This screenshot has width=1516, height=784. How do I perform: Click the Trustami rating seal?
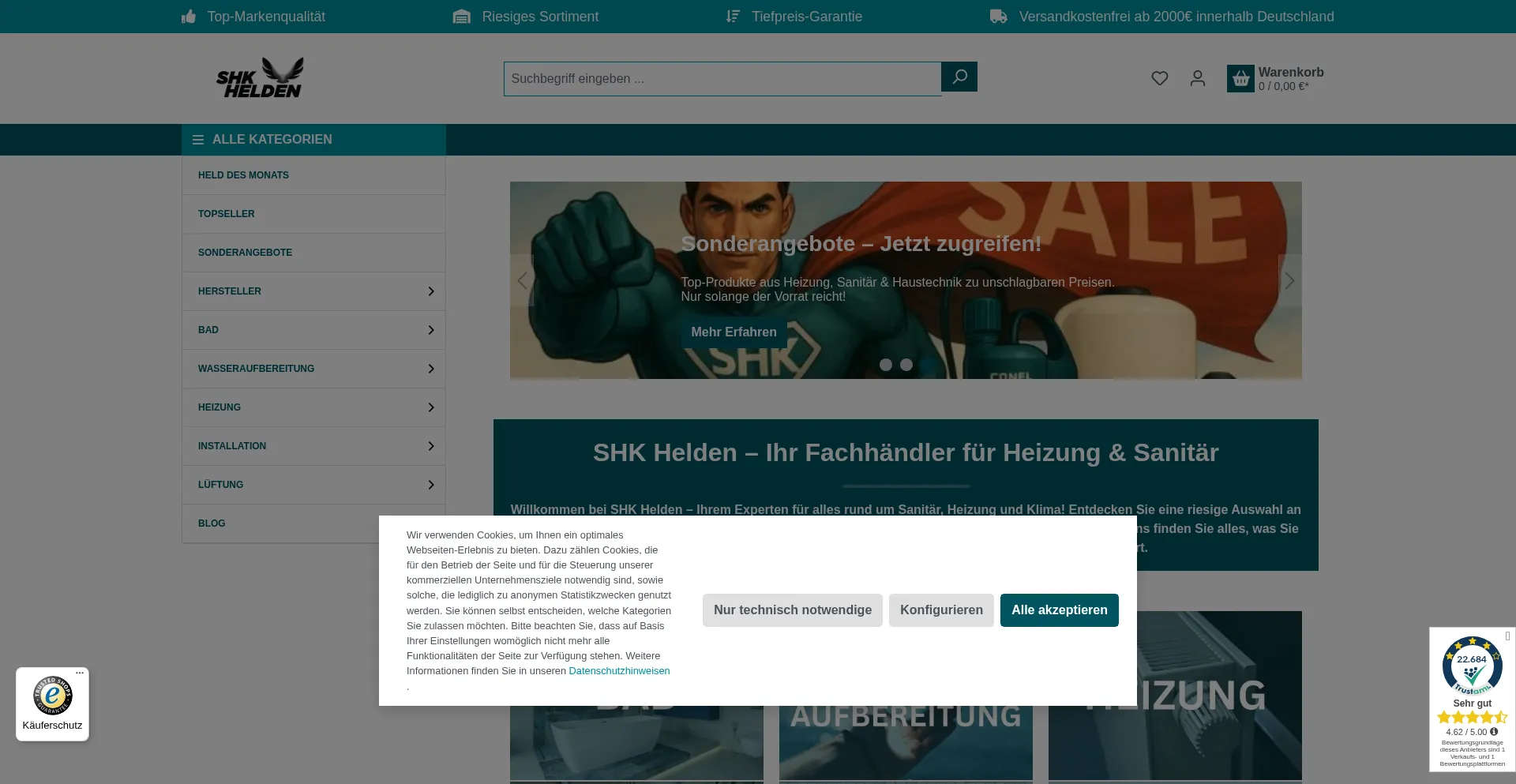[x=1473, y=666]
